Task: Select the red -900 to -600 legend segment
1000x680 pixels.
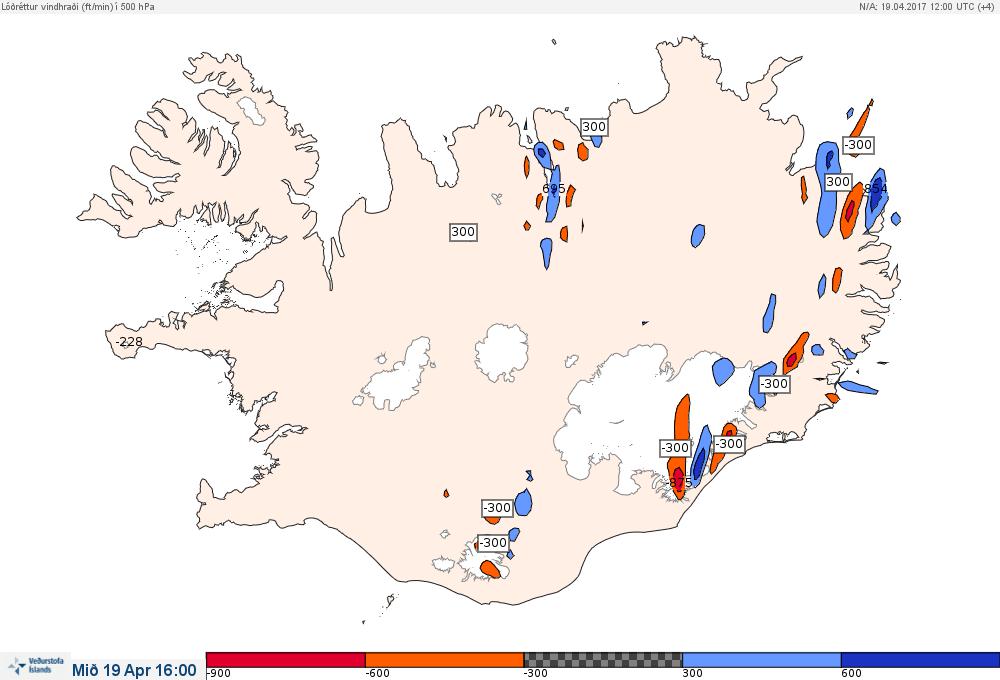Action: pyautogui.click(x=286, y=660)
